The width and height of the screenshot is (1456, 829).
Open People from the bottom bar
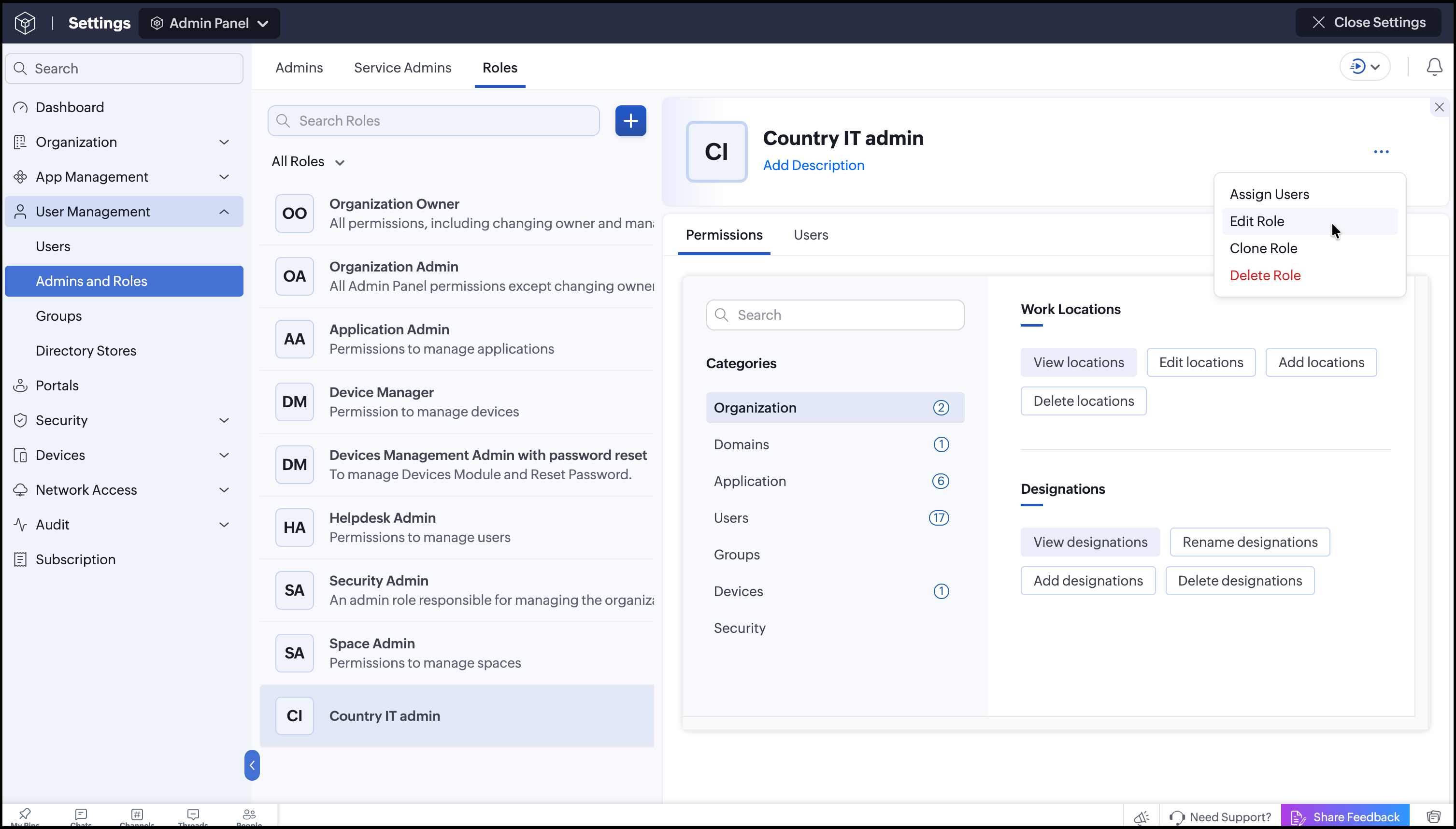click(x=249, y=817)
